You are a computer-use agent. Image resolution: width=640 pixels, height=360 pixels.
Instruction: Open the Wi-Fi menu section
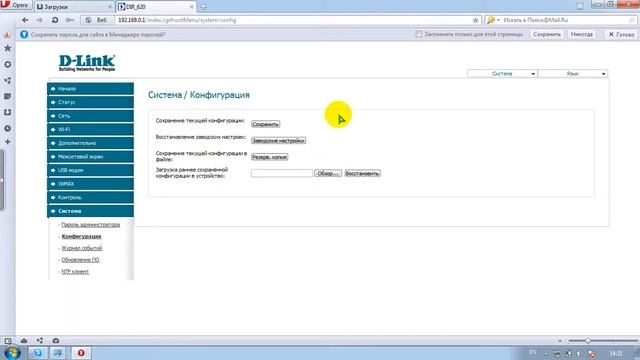pos(91,129)
